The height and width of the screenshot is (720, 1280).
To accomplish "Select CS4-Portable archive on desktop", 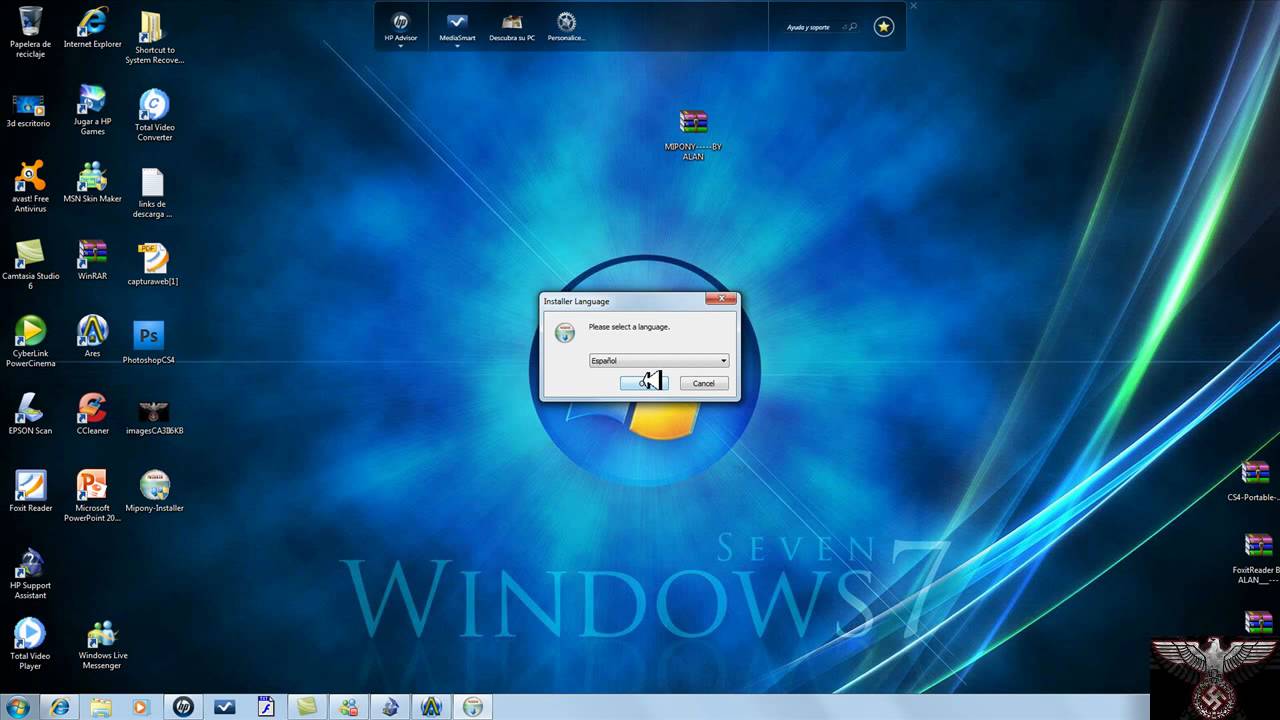I will coord(1256,481).
